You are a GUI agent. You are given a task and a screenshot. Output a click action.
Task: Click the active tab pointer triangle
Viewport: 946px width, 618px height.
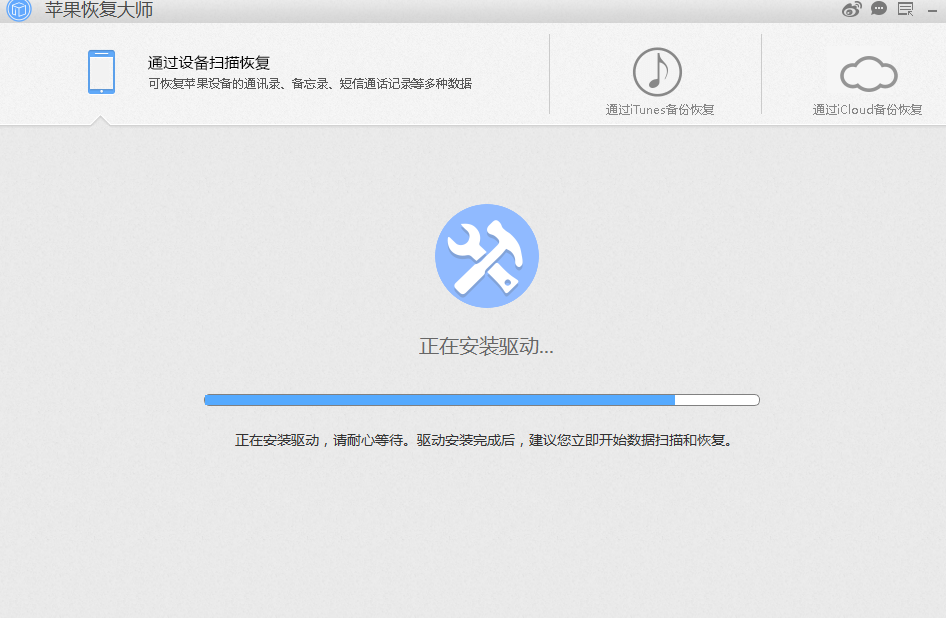pos(100,120)
